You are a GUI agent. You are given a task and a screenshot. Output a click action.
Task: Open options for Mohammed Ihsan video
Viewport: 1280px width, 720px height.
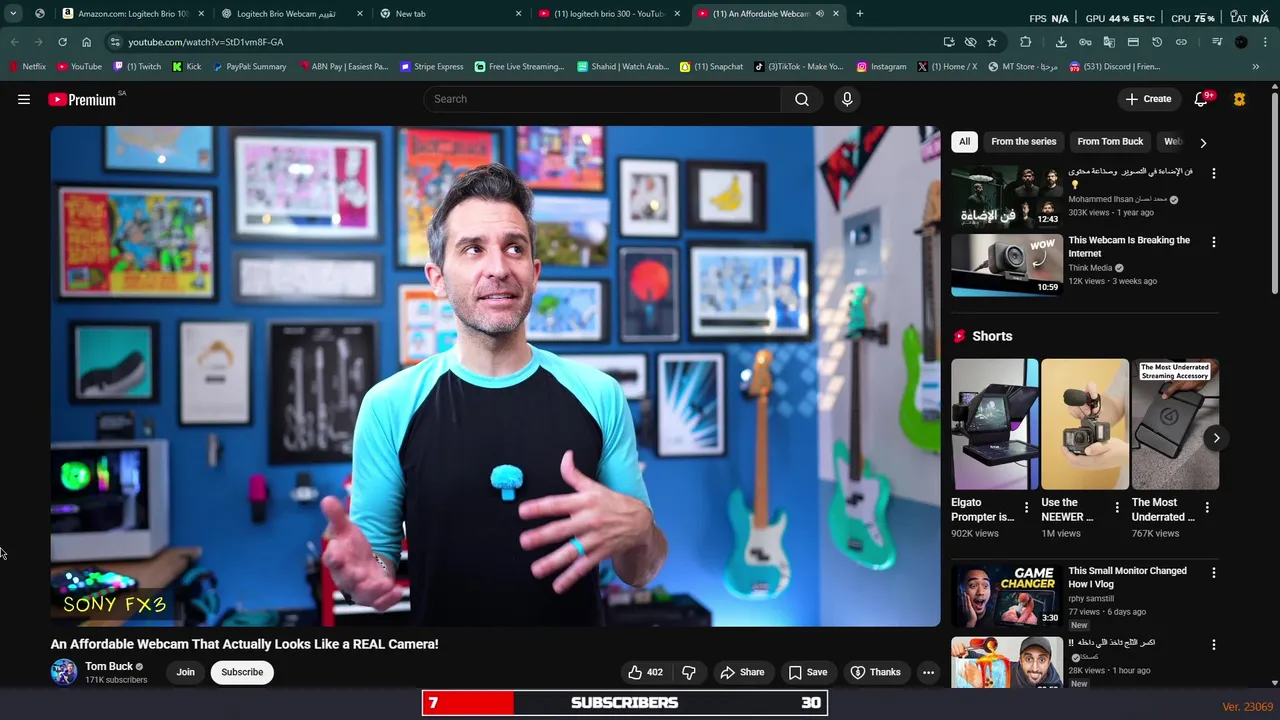tap(1214, 173)
